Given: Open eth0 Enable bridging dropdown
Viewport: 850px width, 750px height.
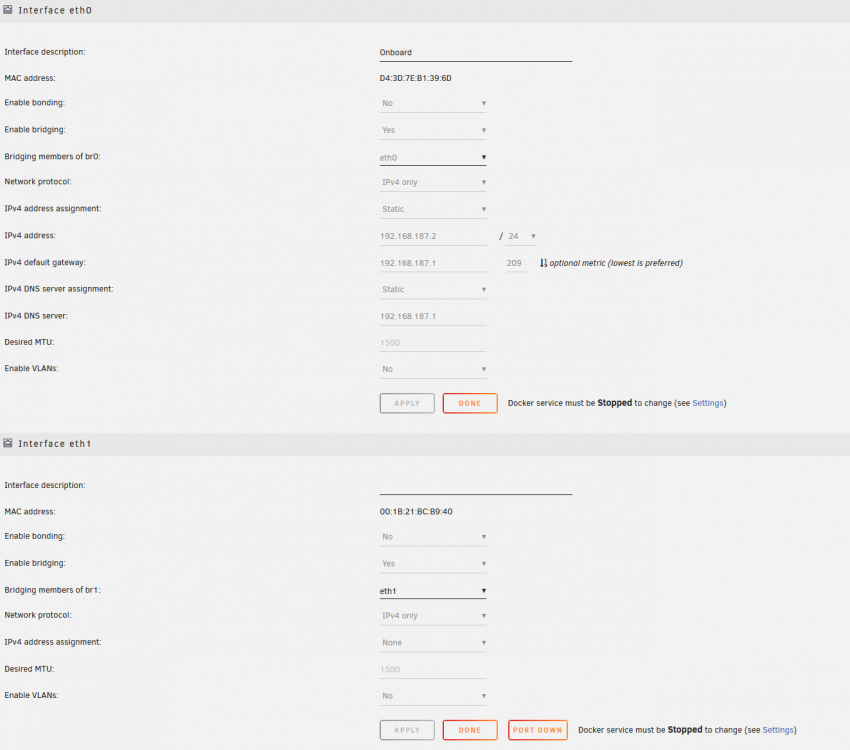Looking at the screenshot, I should point(433,130).
